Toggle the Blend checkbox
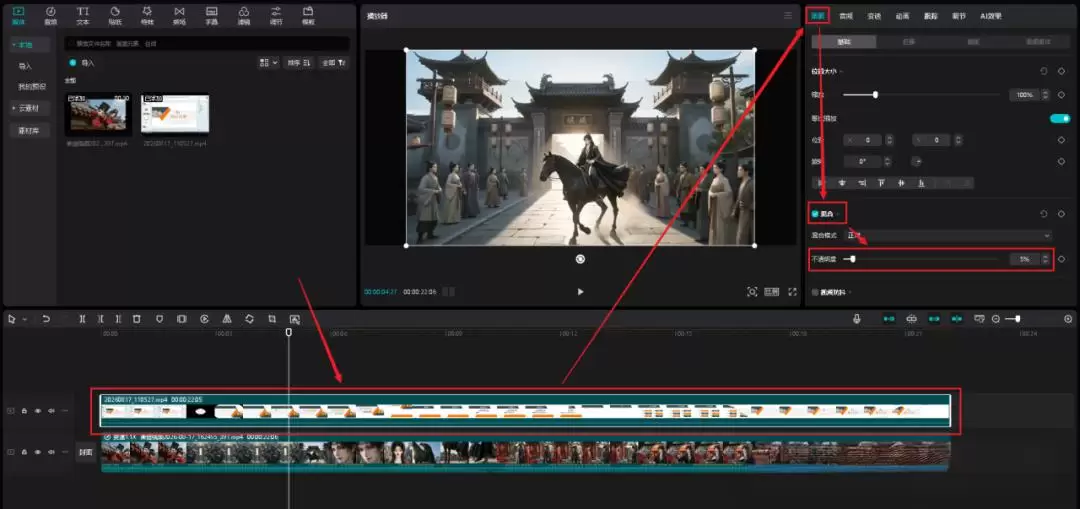This screenshot has height=509, width=1080. [816, 214]
